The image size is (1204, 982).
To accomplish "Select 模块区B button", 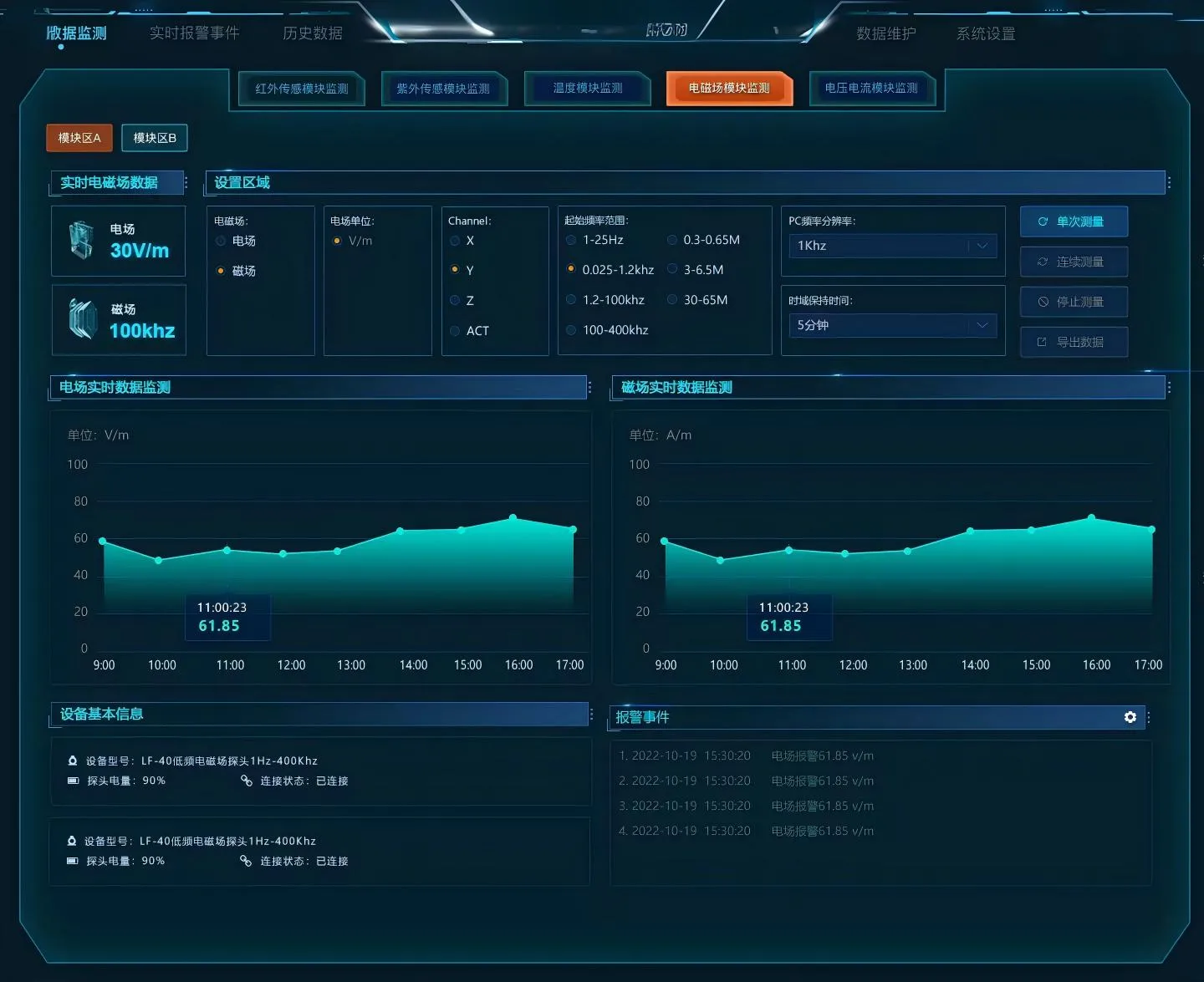I will click(x=155, y=138).
